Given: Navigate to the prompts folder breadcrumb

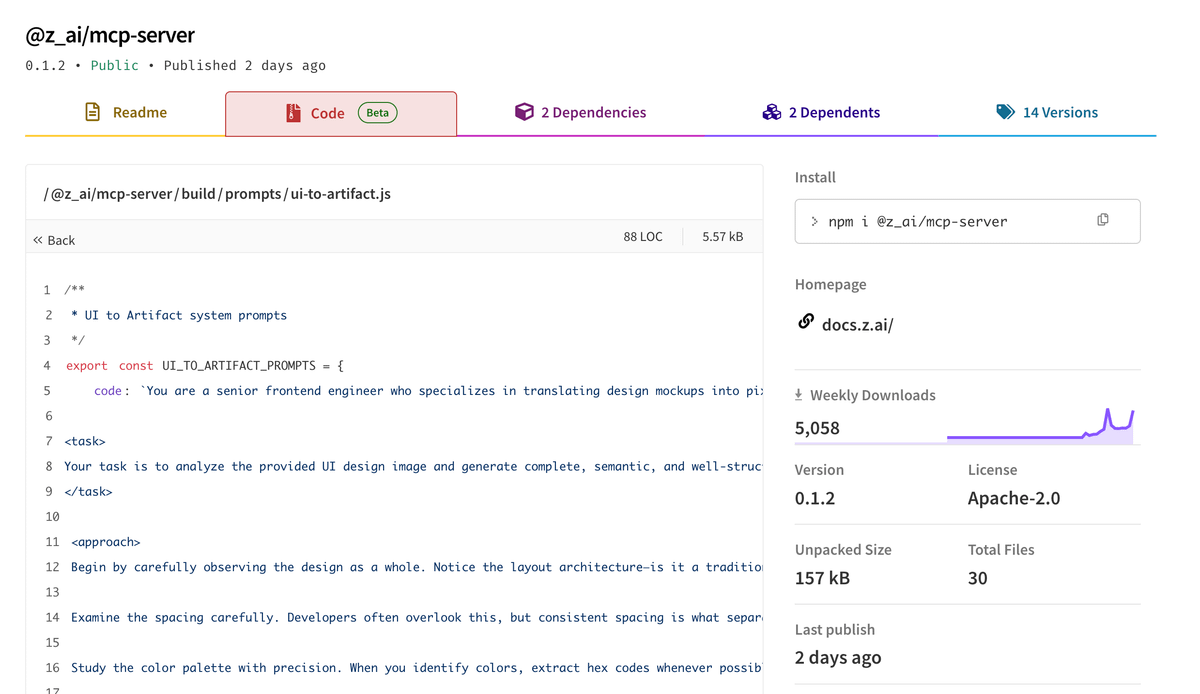Looking at the screenshot, I should coord(253,193).
